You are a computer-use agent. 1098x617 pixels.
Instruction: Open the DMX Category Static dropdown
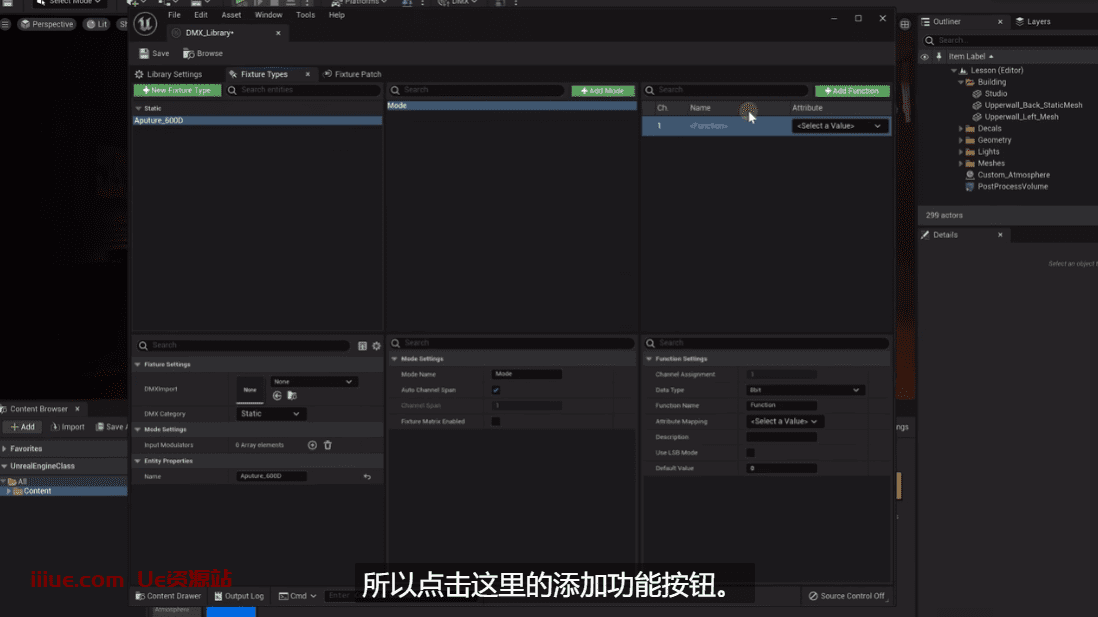pyautogui.click(x=271, y=414)
